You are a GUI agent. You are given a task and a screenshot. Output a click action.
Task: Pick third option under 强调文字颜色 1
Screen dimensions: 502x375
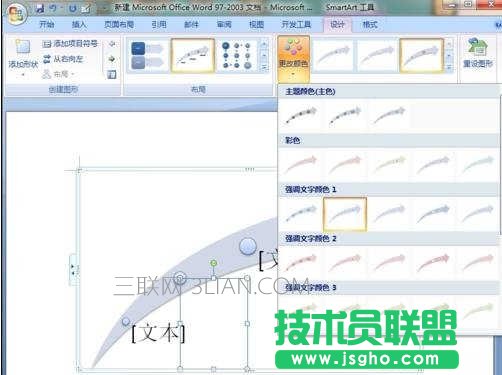389,214
